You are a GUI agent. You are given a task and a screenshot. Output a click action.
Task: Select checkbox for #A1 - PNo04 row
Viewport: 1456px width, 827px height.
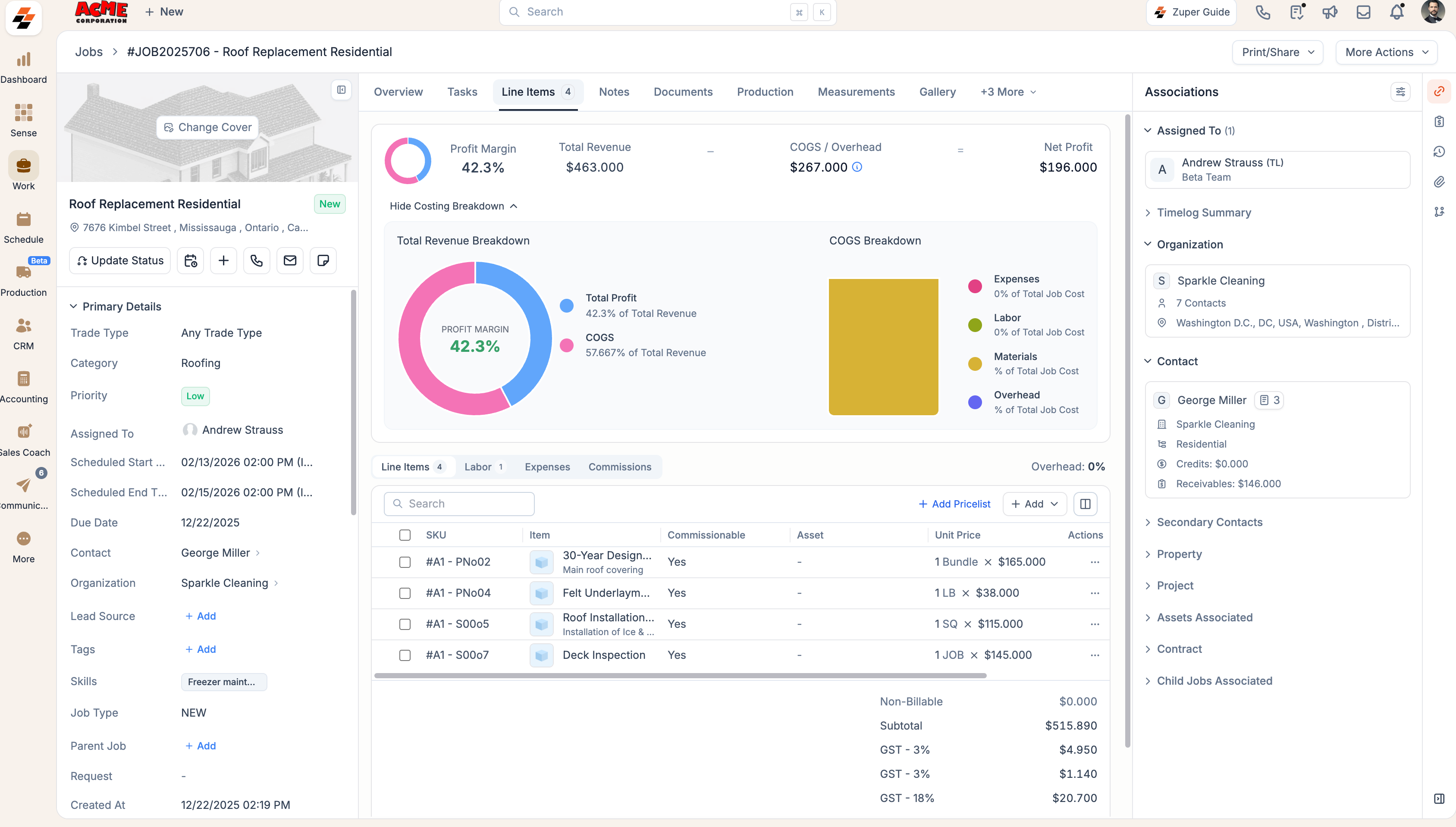coord(405,594)
